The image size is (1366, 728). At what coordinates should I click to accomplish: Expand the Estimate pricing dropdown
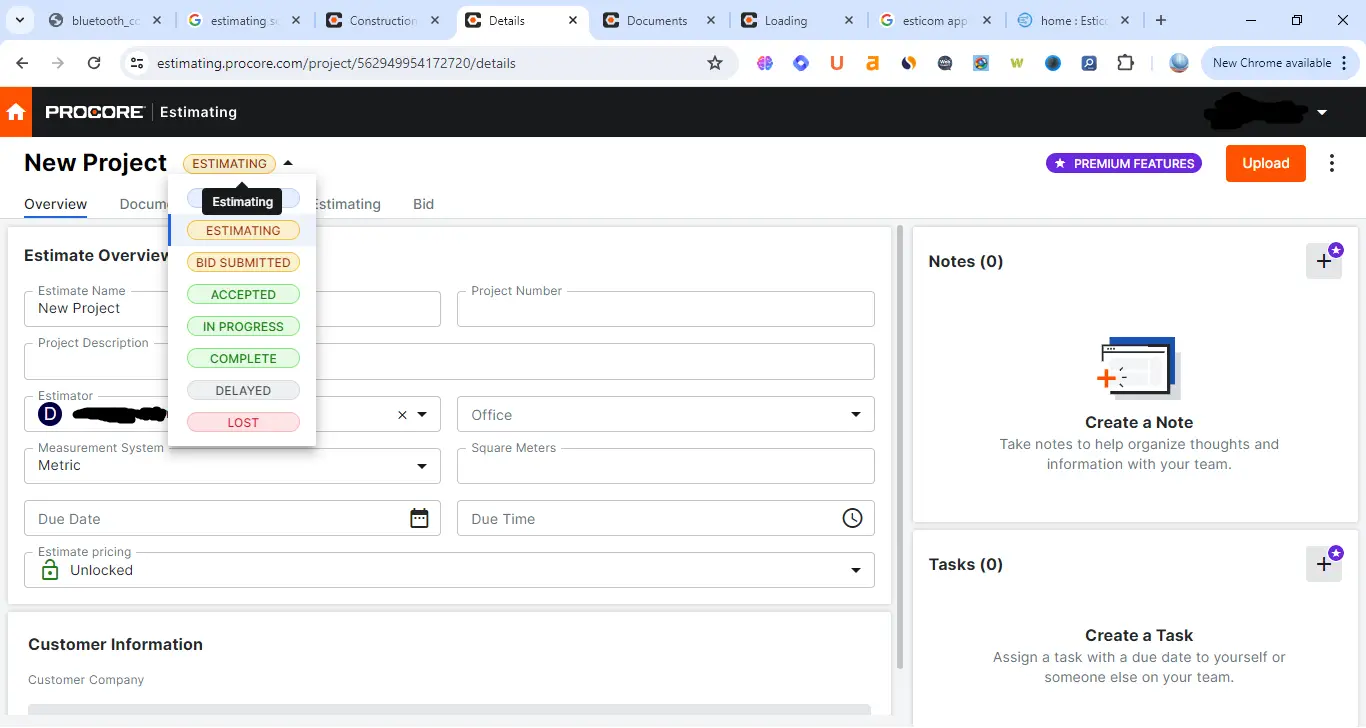(x=855, y=570)
